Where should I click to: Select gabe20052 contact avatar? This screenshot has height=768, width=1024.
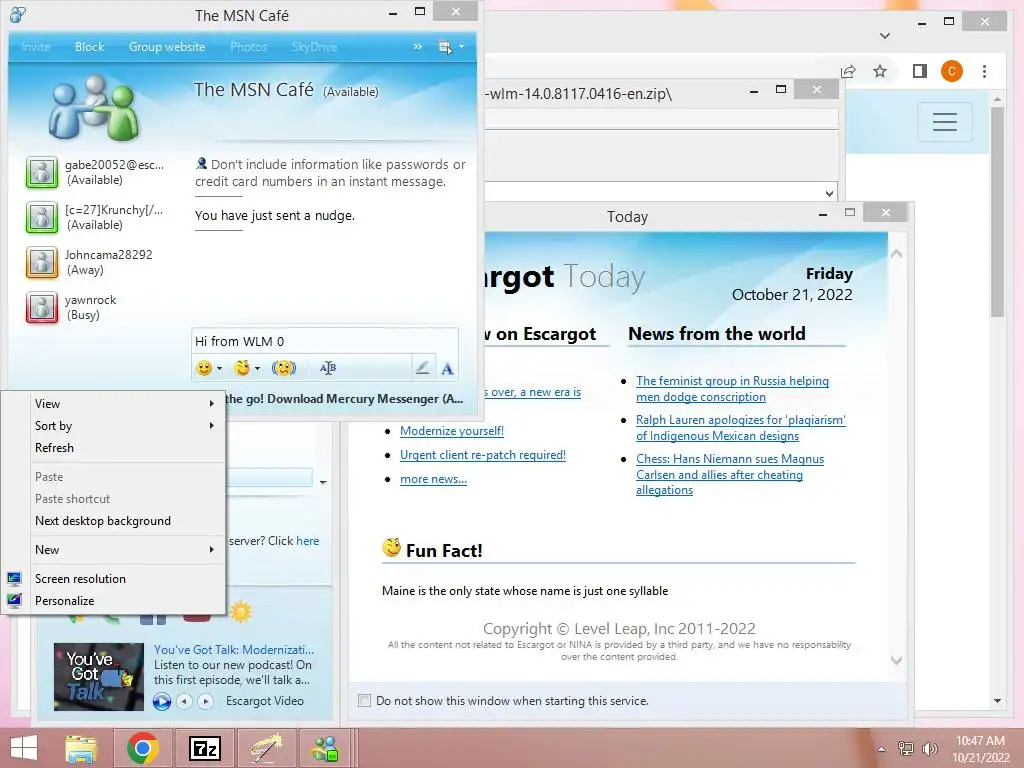[42, 172]
